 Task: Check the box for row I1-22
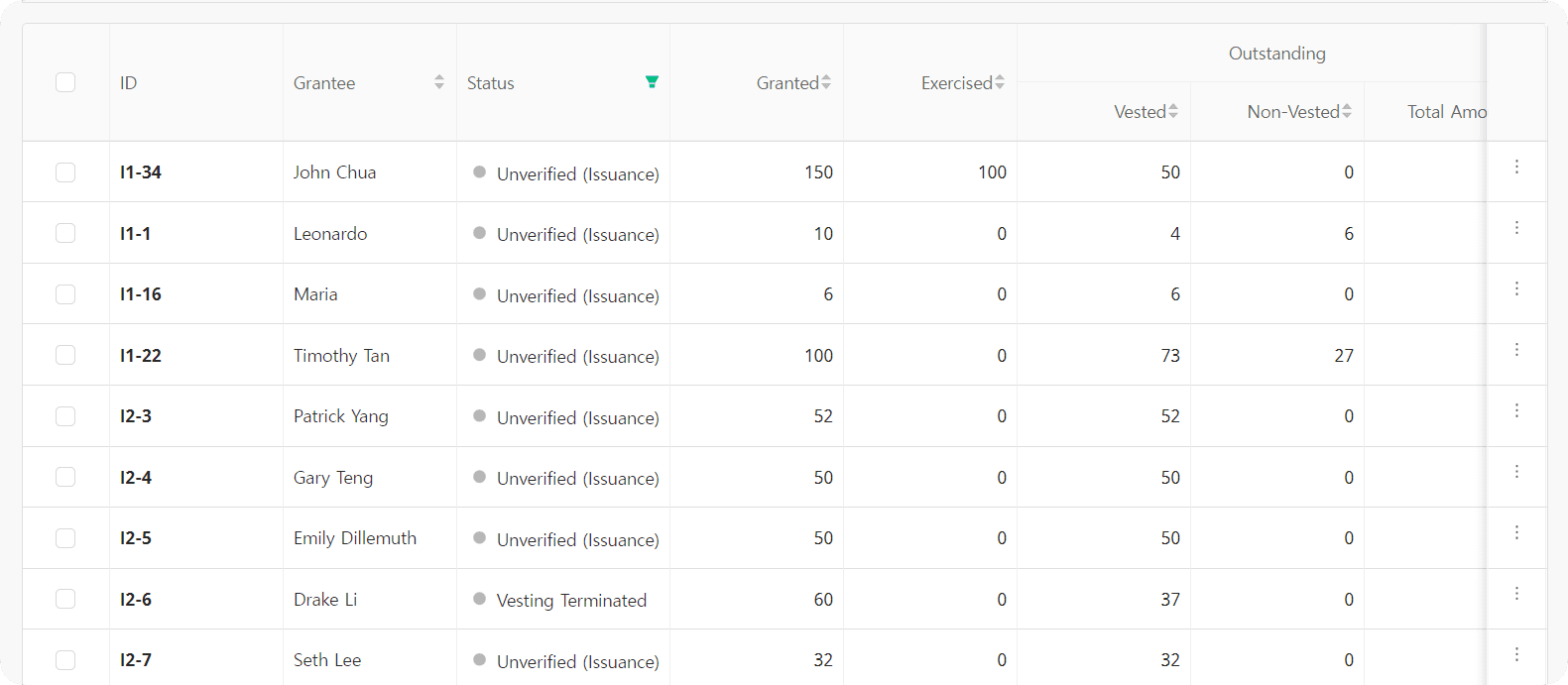click(65, 355)
